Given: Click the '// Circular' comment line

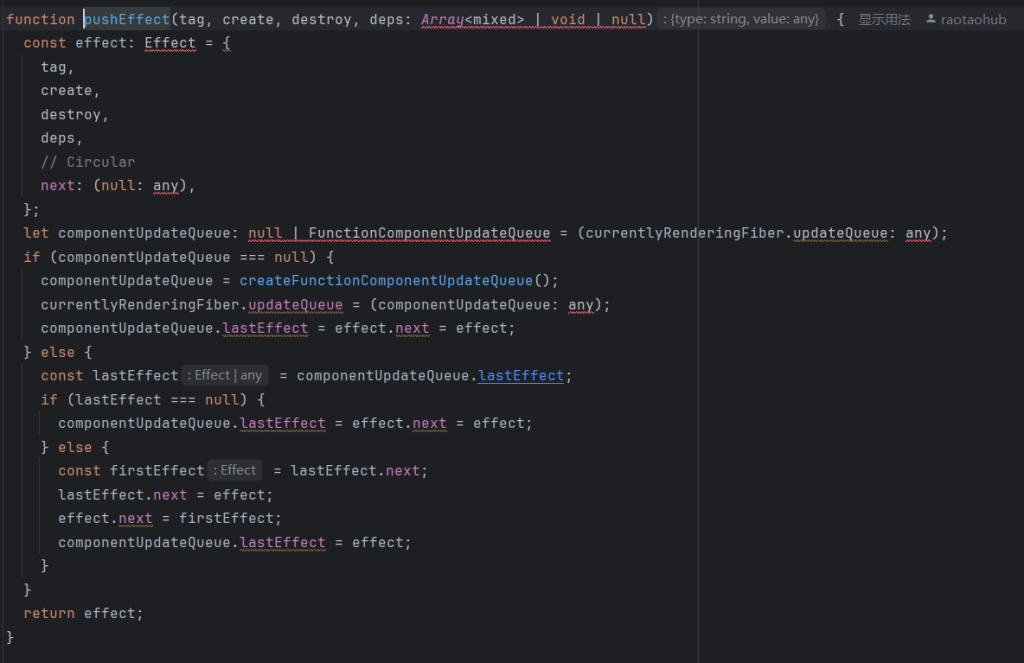Looking at the screenshot, I should click(x=88, y=162).
